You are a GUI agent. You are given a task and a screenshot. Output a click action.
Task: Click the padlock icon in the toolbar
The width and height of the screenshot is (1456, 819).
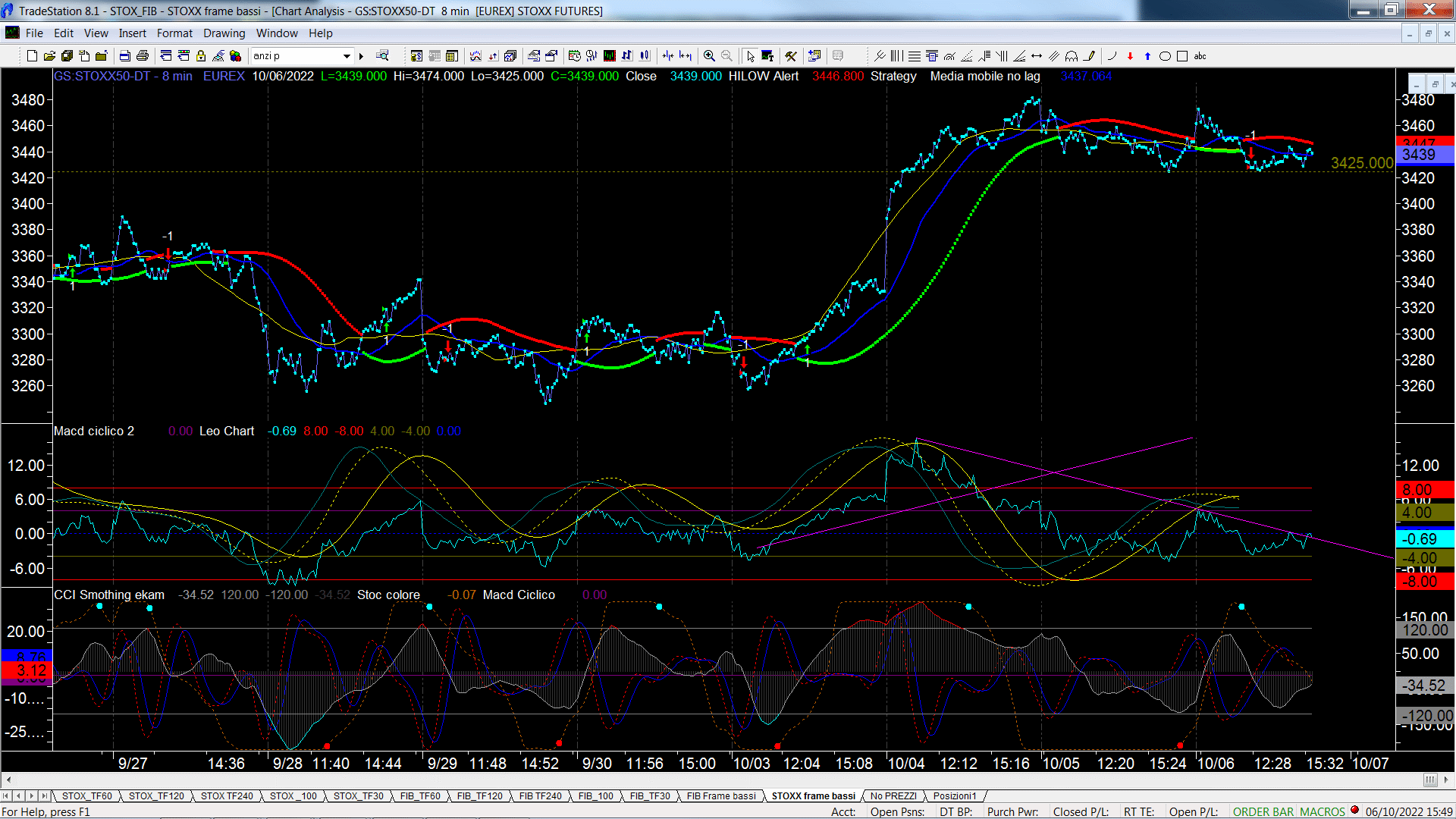[201, 56]
